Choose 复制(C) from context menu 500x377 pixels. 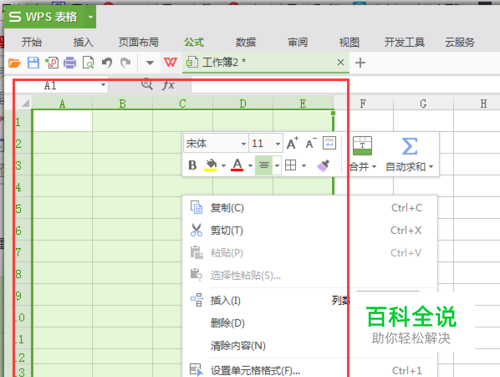pyautogui.click(x=310, y=208)
